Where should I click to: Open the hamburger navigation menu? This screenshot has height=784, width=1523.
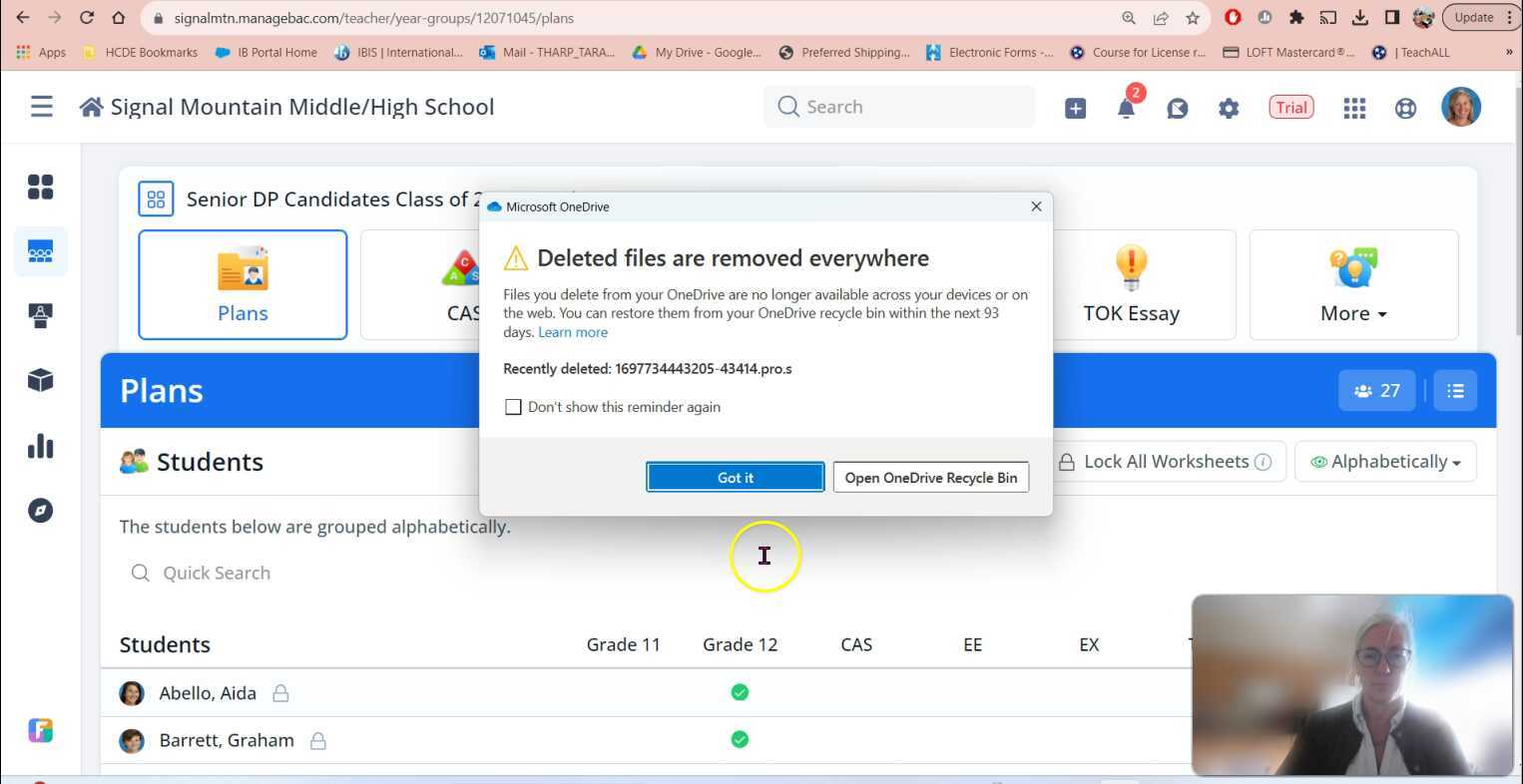tap(41, 107)
